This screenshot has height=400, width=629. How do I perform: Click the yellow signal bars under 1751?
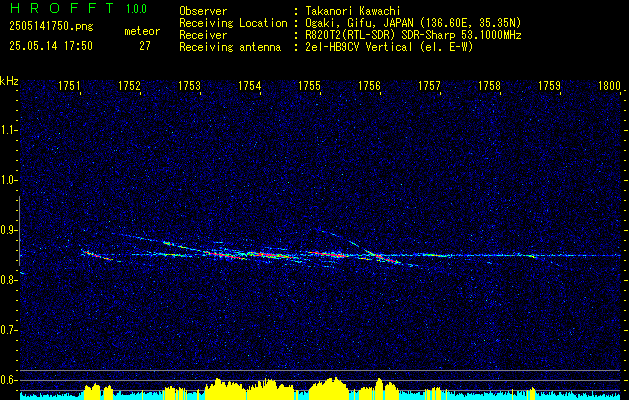coord(99,391)
